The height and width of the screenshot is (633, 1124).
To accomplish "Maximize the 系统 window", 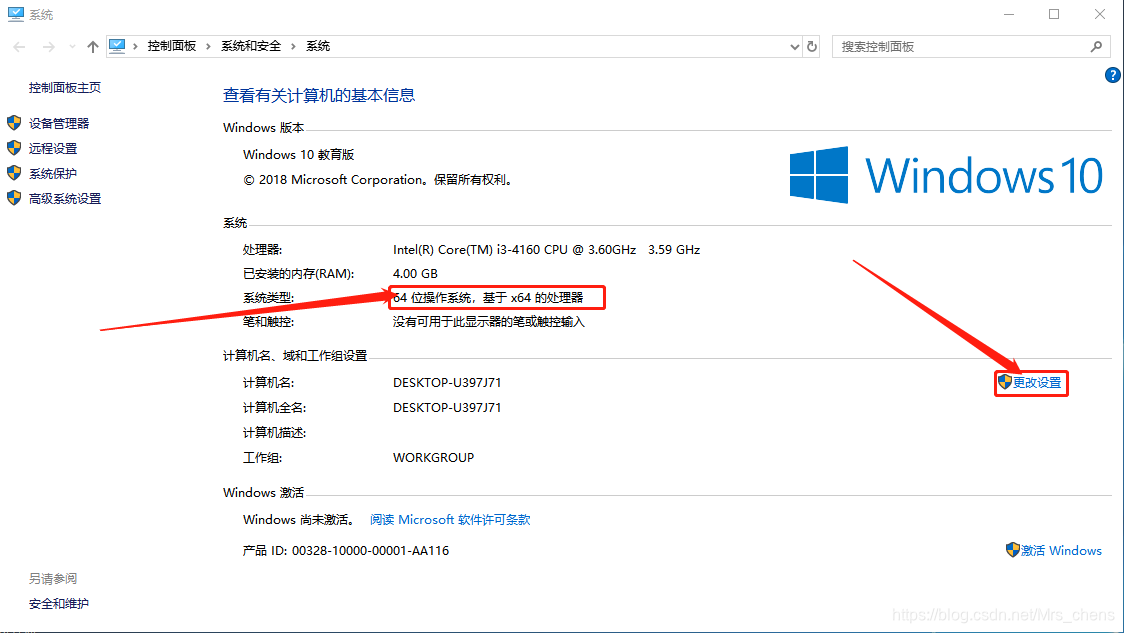I will pyautogui.click(x=1054, y=14).
